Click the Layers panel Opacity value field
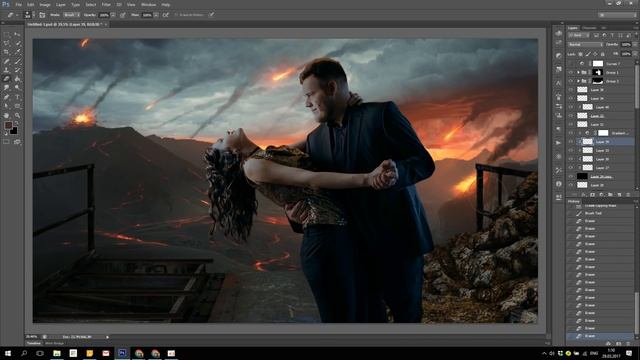The height and width of the screenshot is (360, 640). [x=625, y=44]
